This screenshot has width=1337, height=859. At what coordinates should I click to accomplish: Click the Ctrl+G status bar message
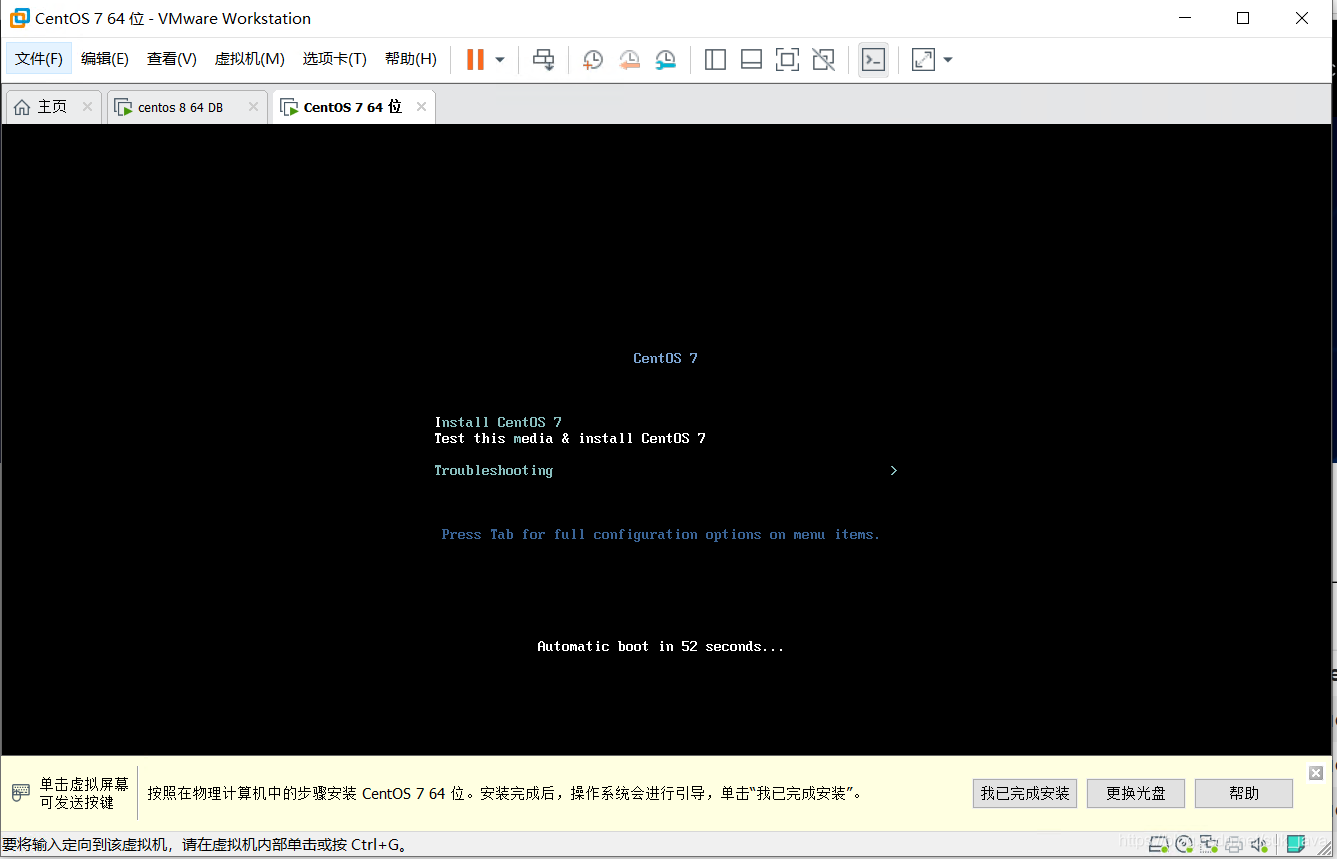[205, 845]
